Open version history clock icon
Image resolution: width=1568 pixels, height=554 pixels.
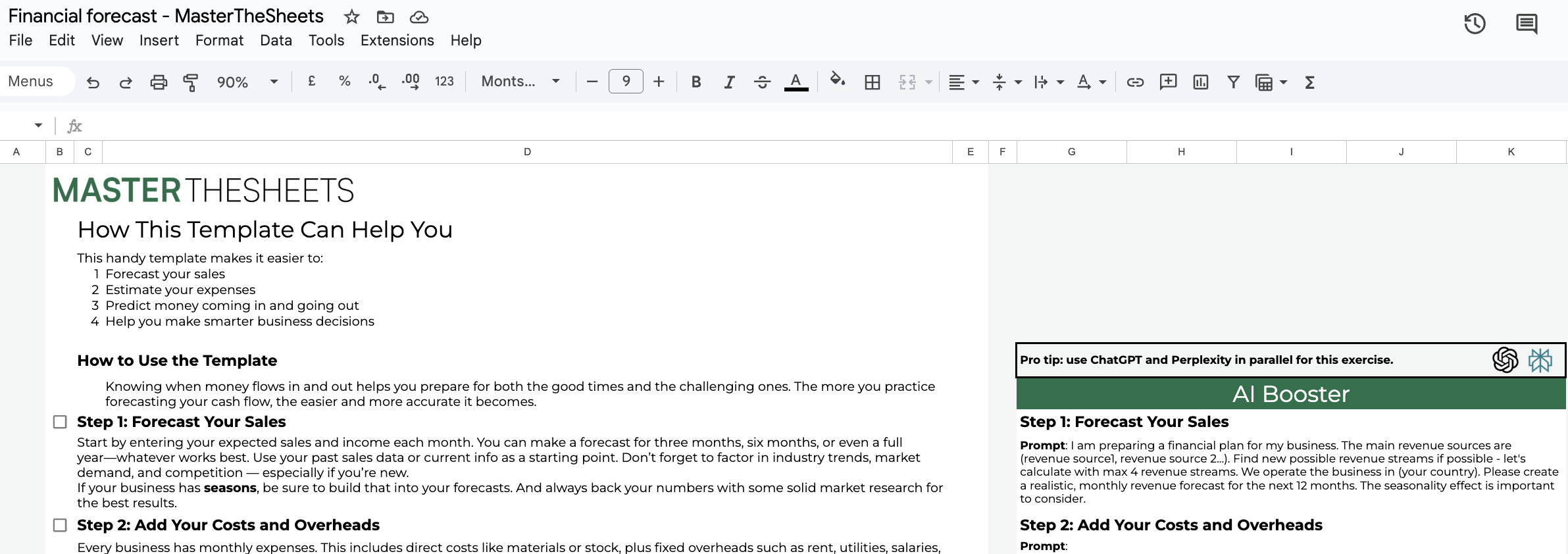pos(1475,24)
